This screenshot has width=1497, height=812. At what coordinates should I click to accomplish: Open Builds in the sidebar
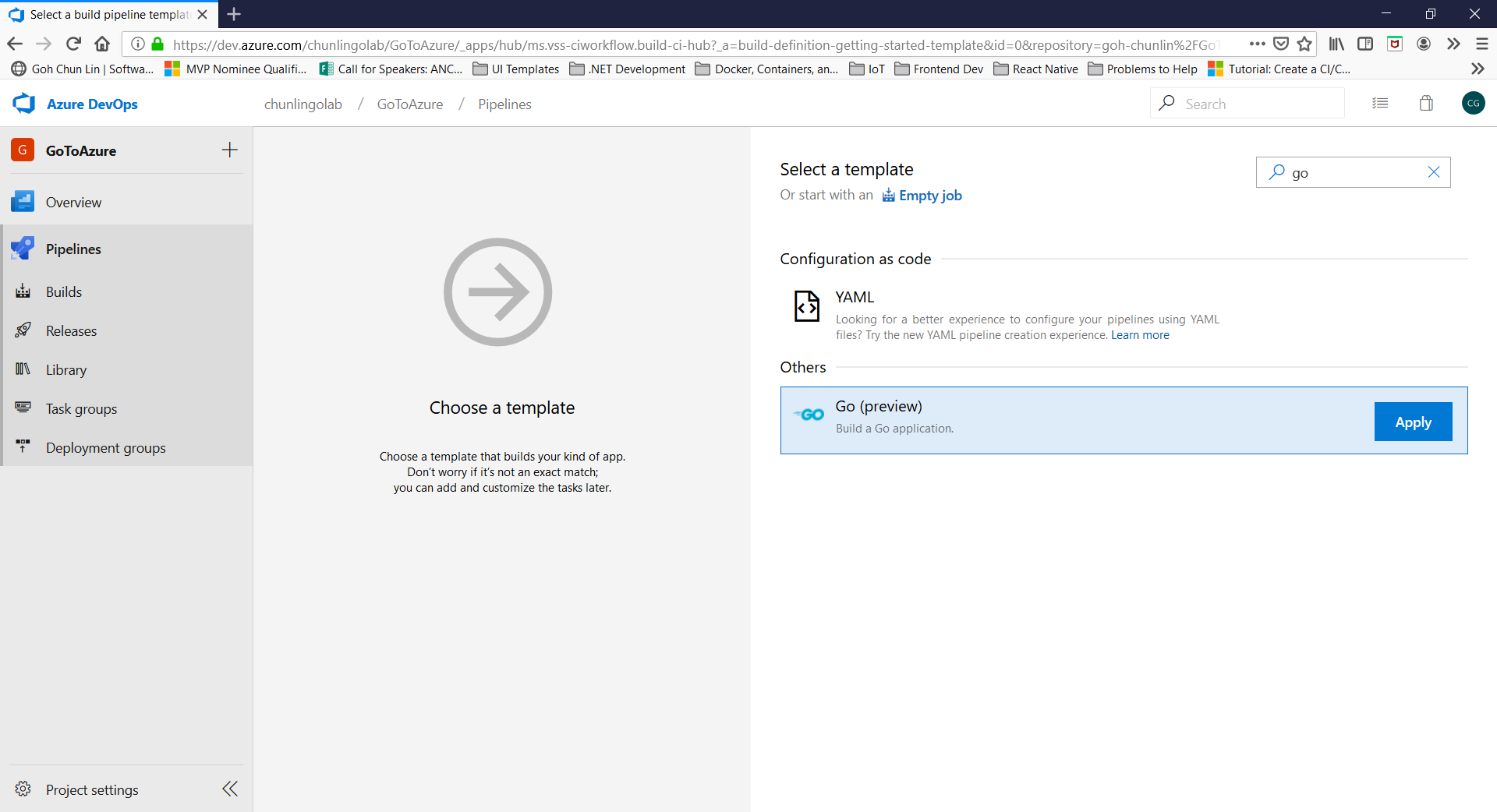pos(126,291)
